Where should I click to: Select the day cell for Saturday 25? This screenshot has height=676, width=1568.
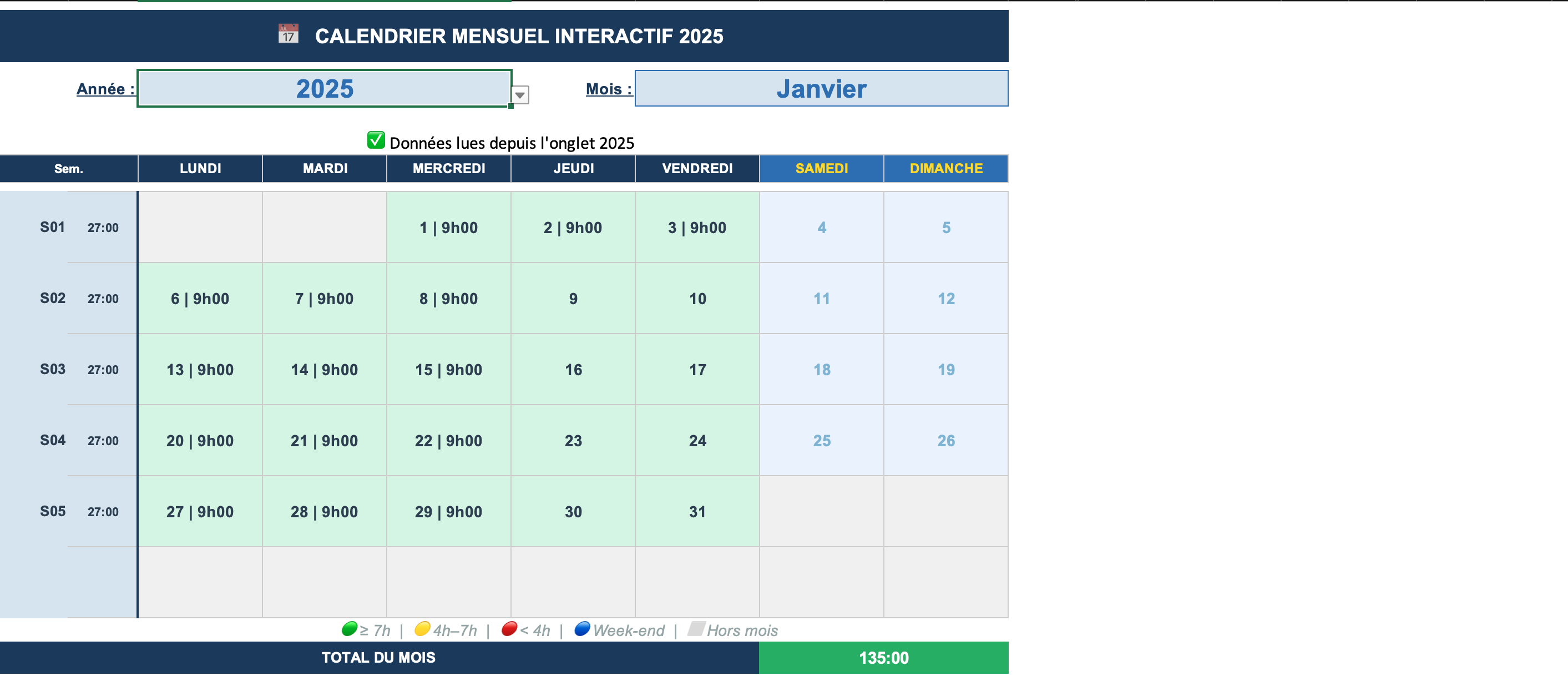coord(821,441)
